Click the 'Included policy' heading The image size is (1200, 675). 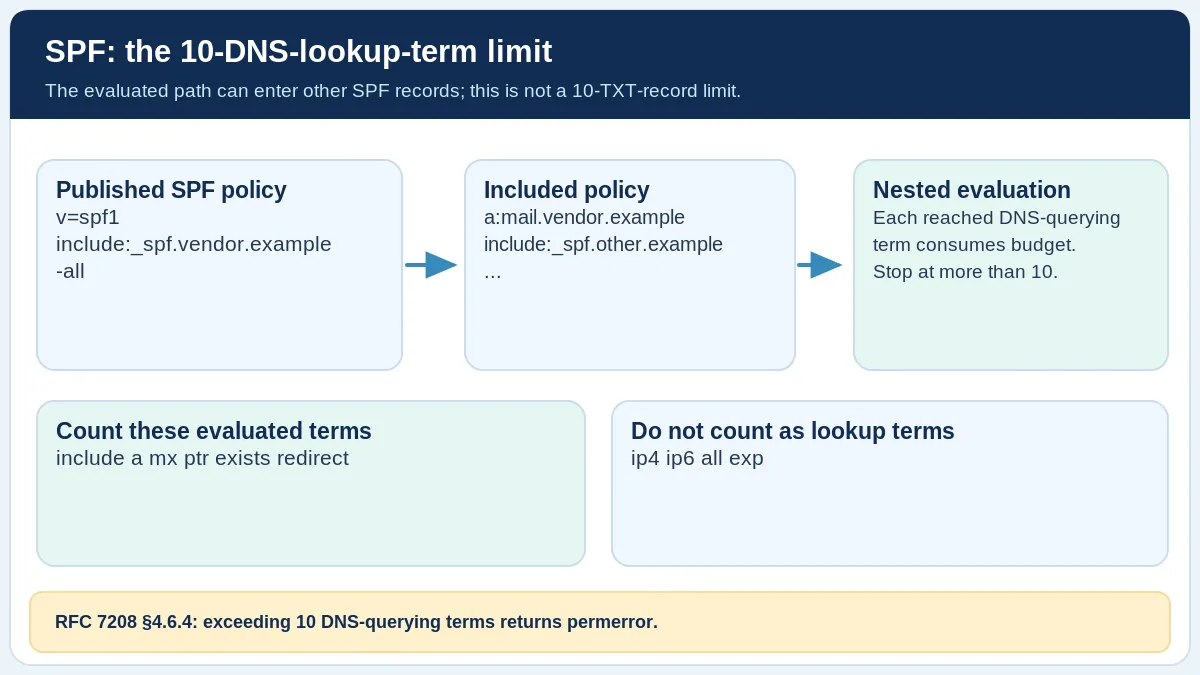[x=567, y=190]
